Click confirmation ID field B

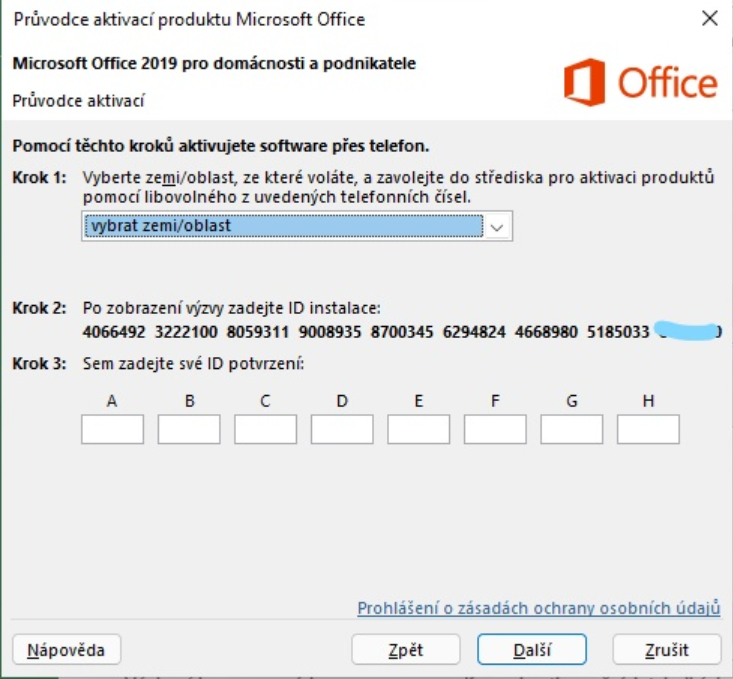click(189, 429)
